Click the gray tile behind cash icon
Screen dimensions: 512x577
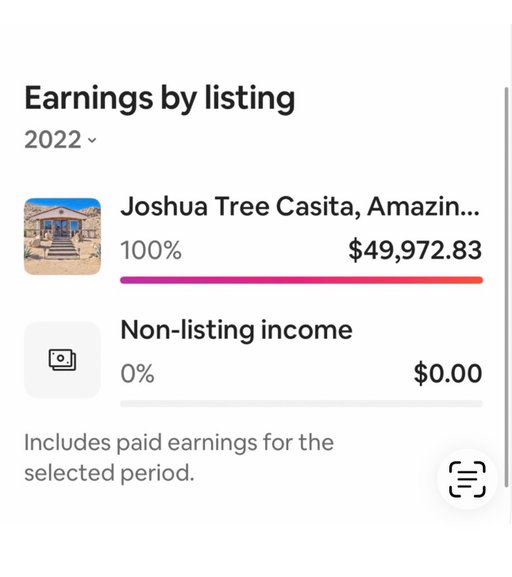click(62, 360)
